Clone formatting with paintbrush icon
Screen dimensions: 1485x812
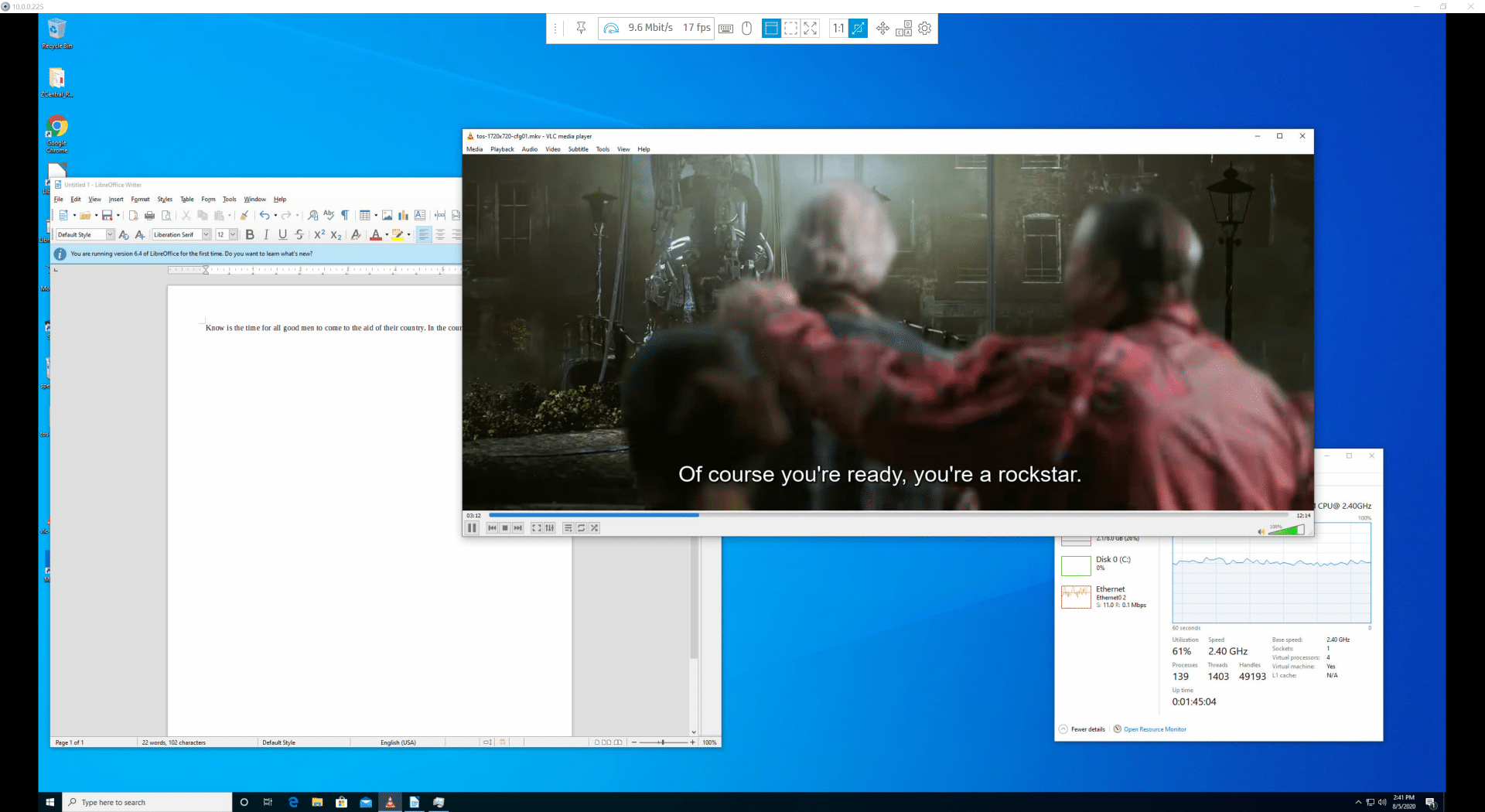click(244, 216)
